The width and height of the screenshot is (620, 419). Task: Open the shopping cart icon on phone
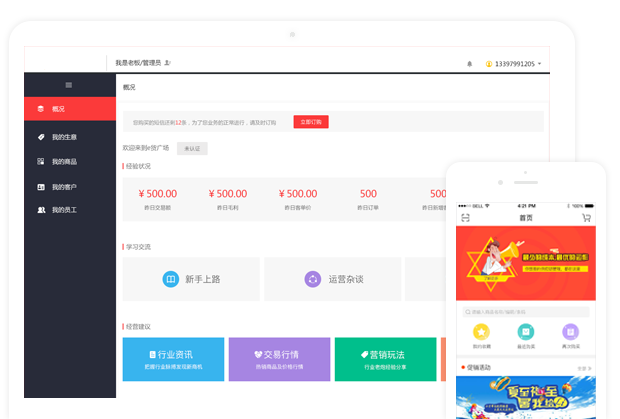[586, 217]
